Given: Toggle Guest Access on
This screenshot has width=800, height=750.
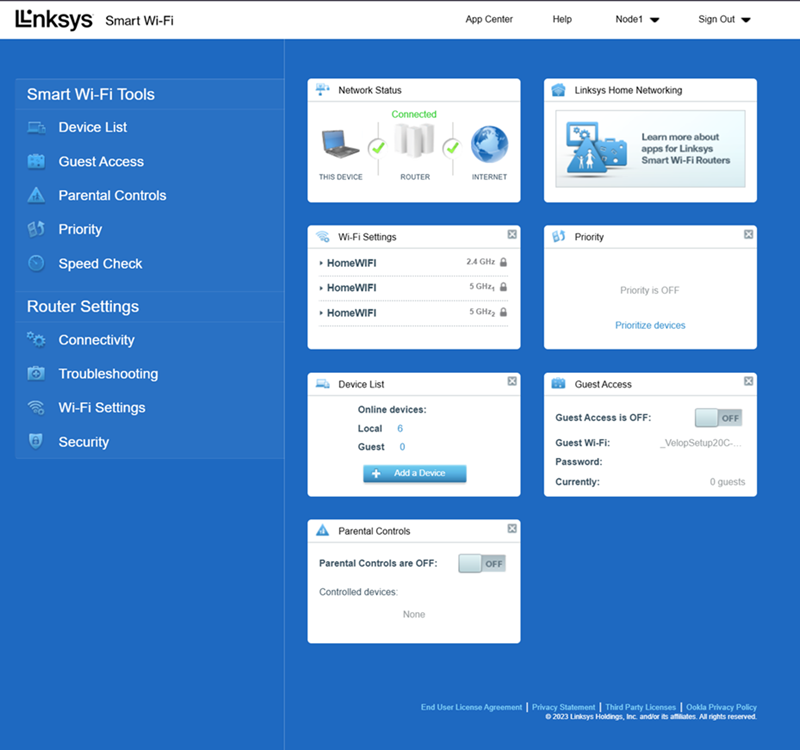Looking at the screenshot, I should pyautogui.click(x=717, y=417).
